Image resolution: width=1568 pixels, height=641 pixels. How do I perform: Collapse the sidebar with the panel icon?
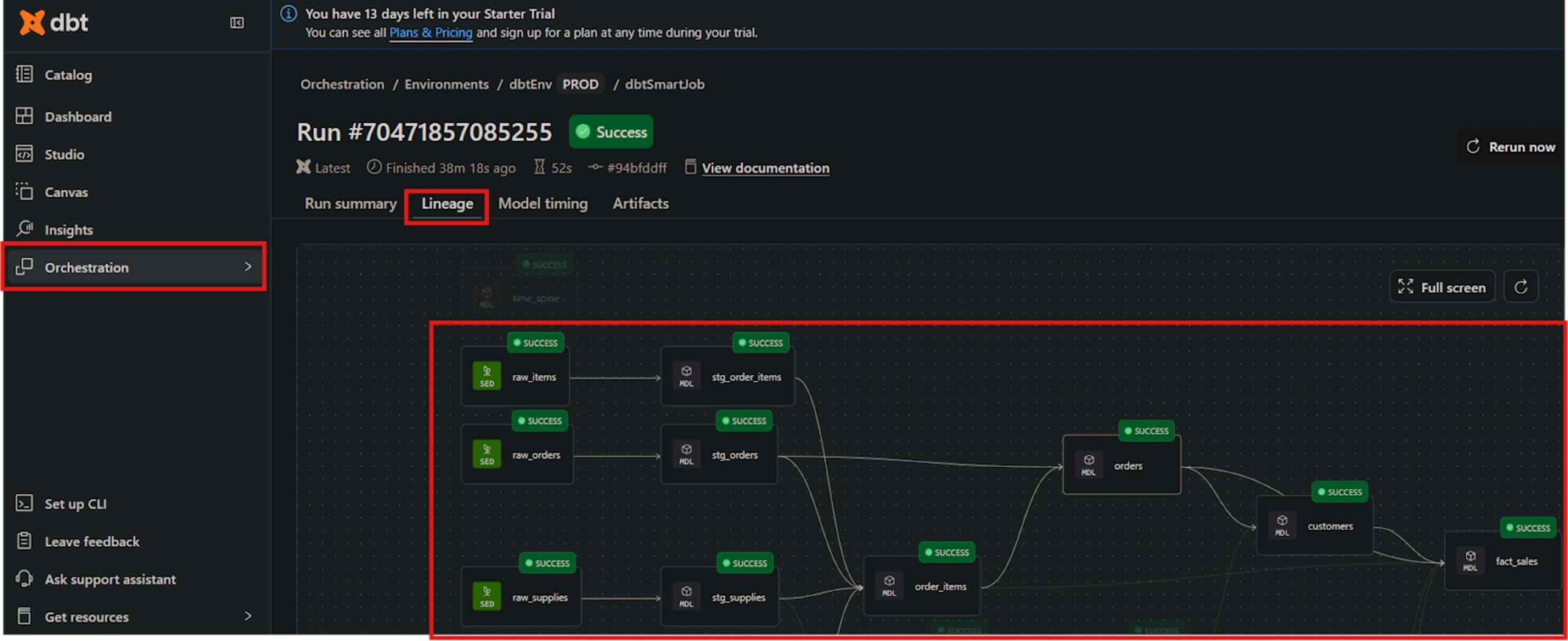(236, 23)
